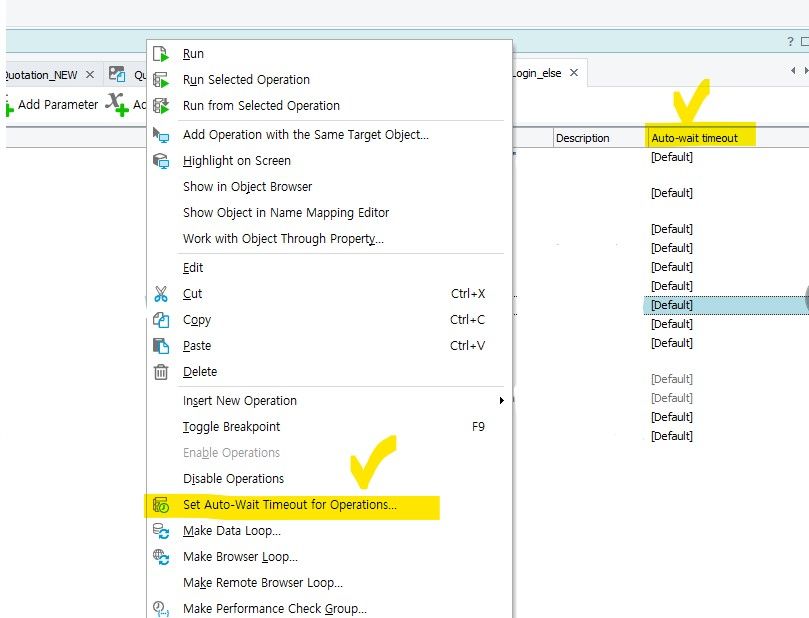Click the Auto-wait timeout column header
809x618 pixels.
point(694,138)
